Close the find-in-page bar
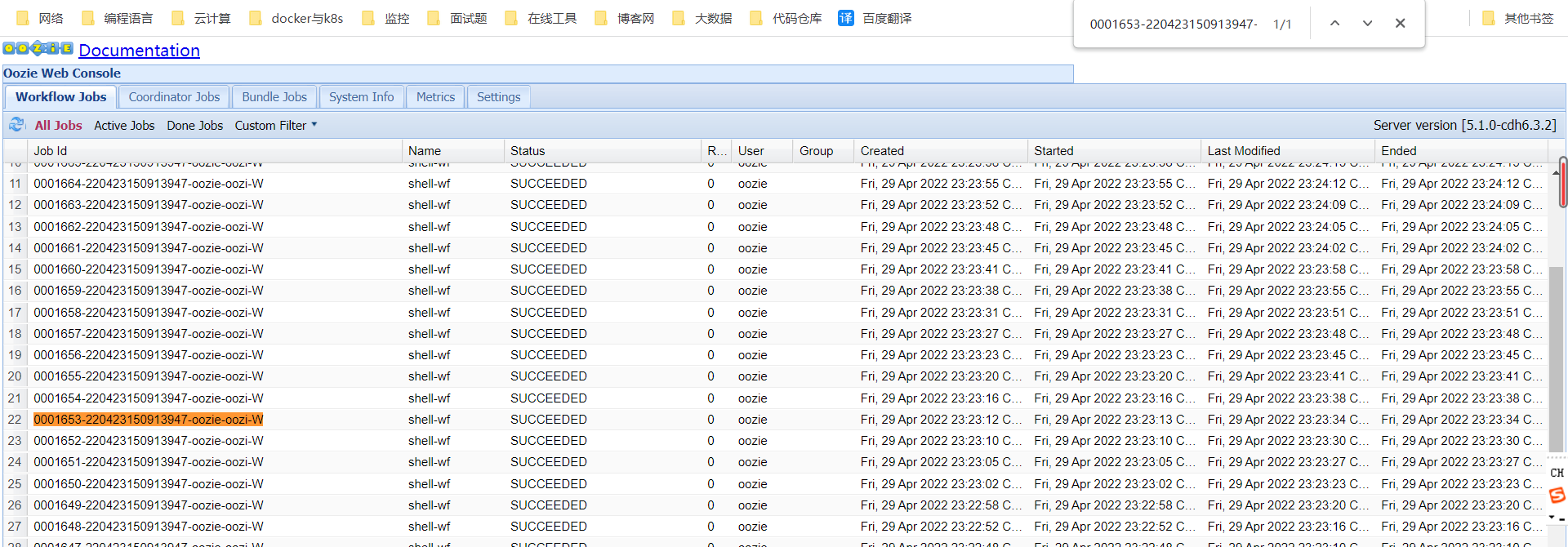The height and width of the screenshot is (547, 1568). click(x=1400, y=23)
